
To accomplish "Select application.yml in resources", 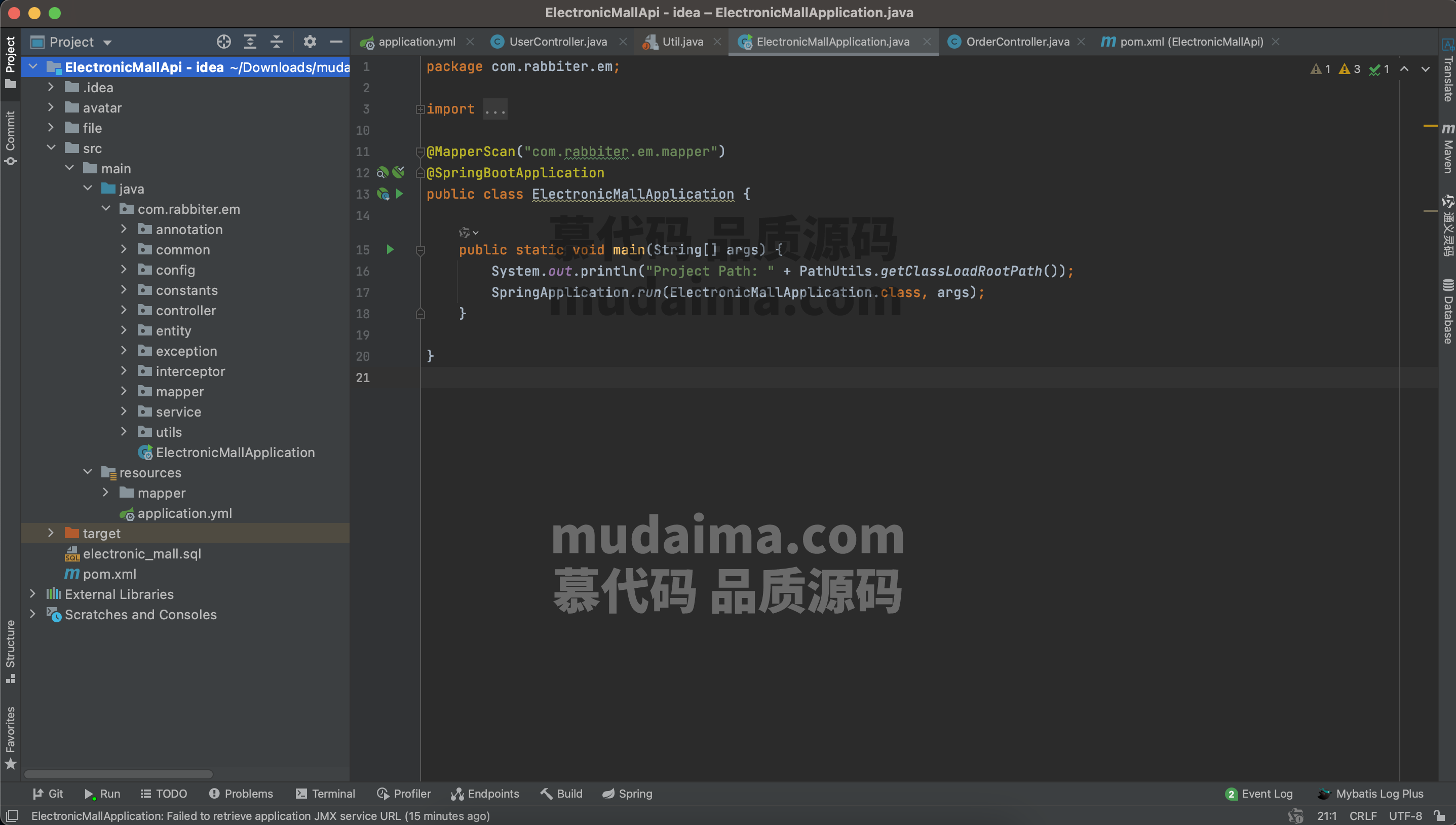I will coord(184,513).
